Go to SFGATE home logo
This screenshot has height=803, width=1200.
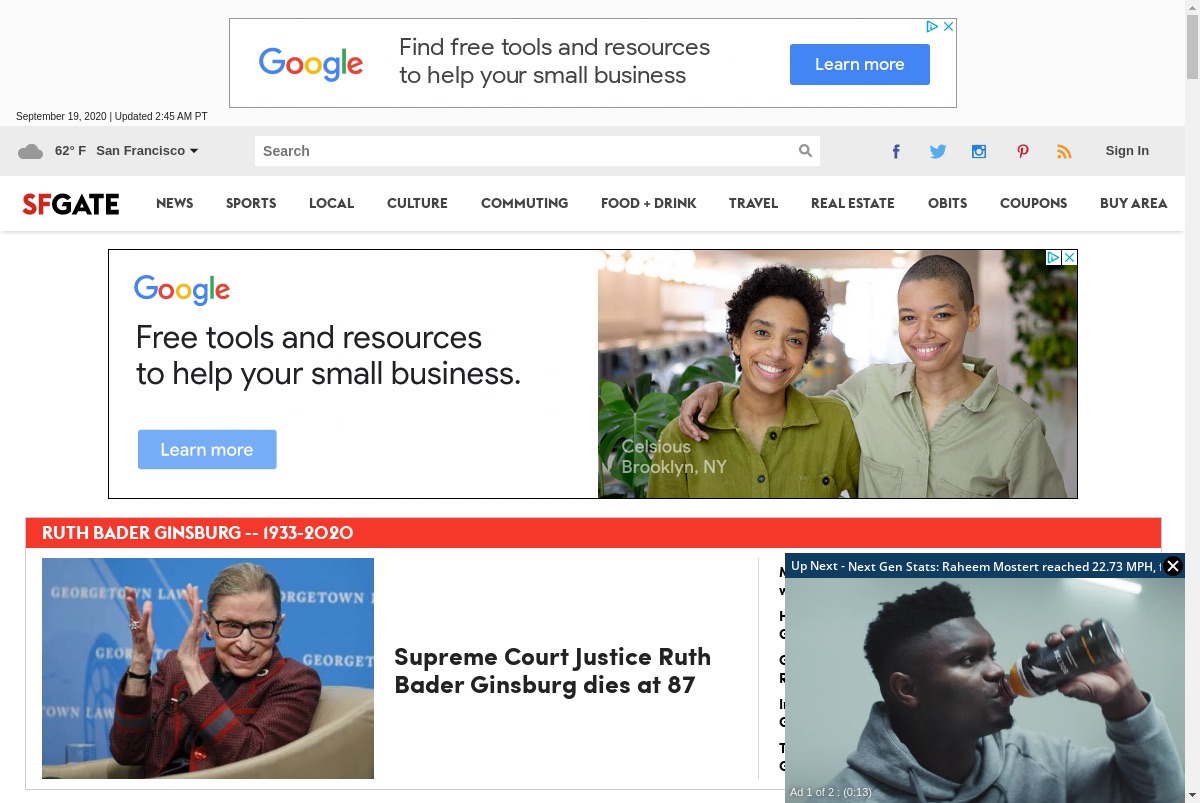pyautogui.click(x=71, y=204)
